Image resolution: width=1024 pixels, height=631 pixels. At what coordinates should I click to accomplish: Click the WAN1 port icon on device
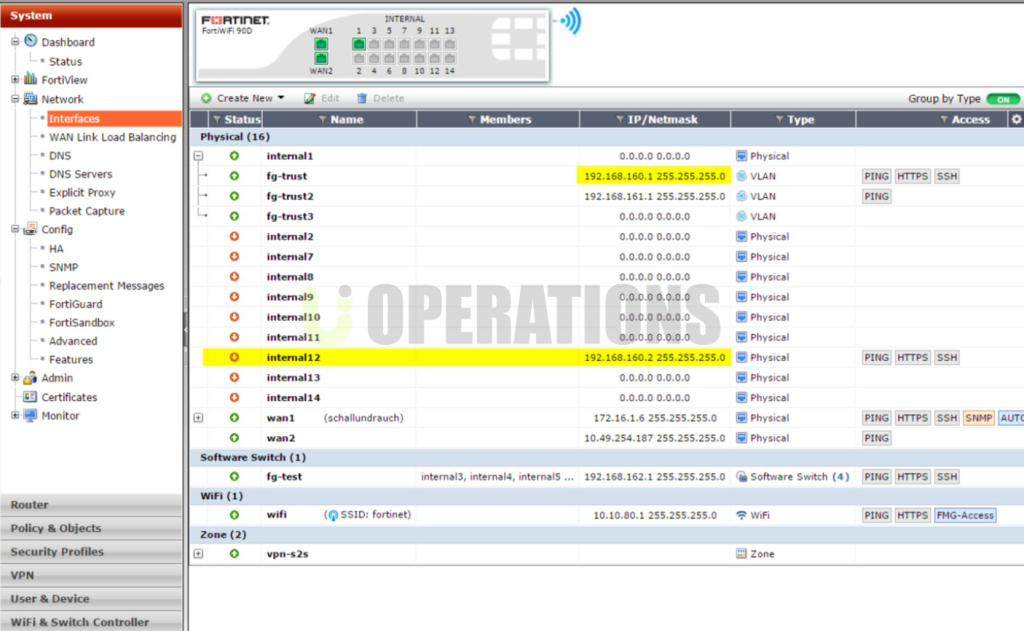[321, 44]
